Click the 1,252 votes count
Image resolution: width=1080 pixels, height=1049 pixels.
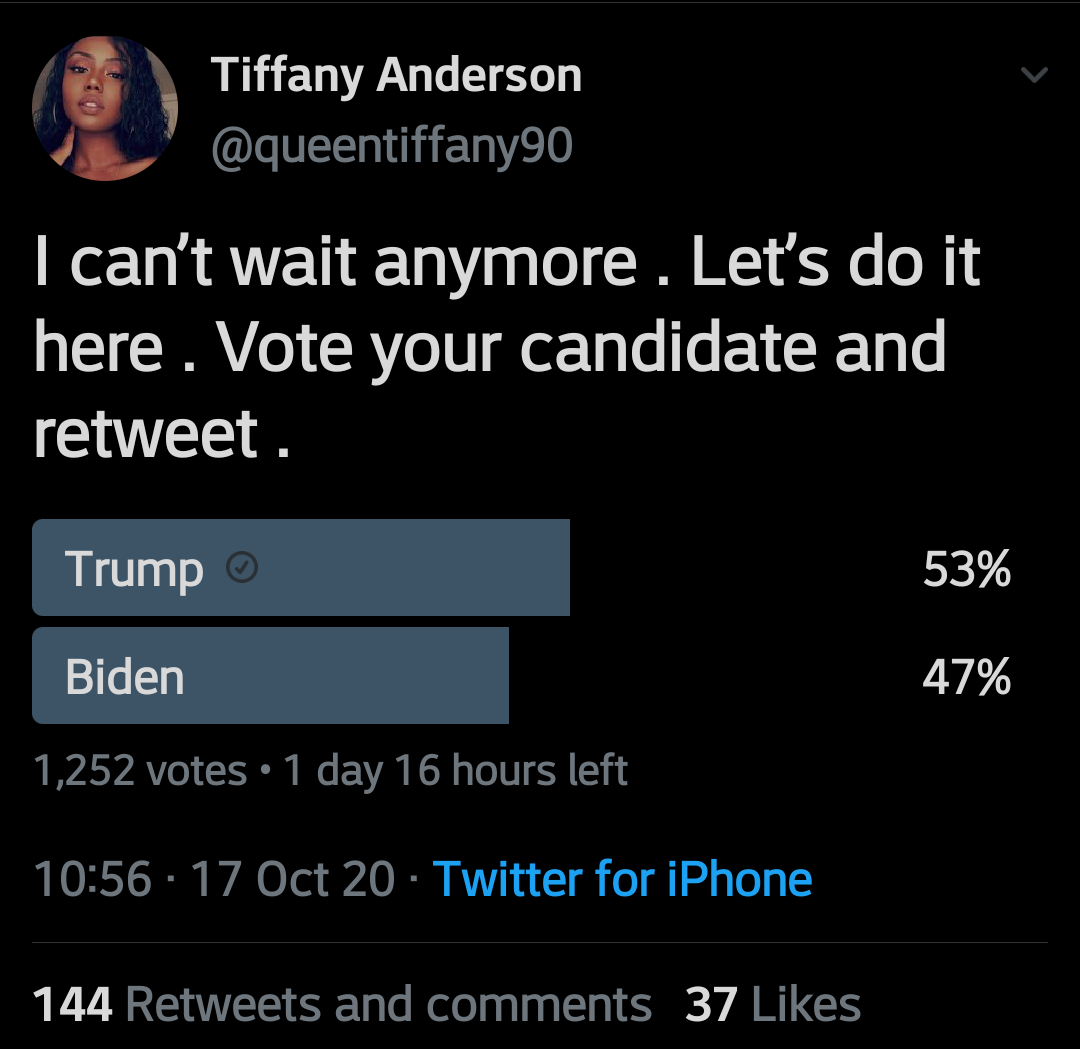coord(140,771)
